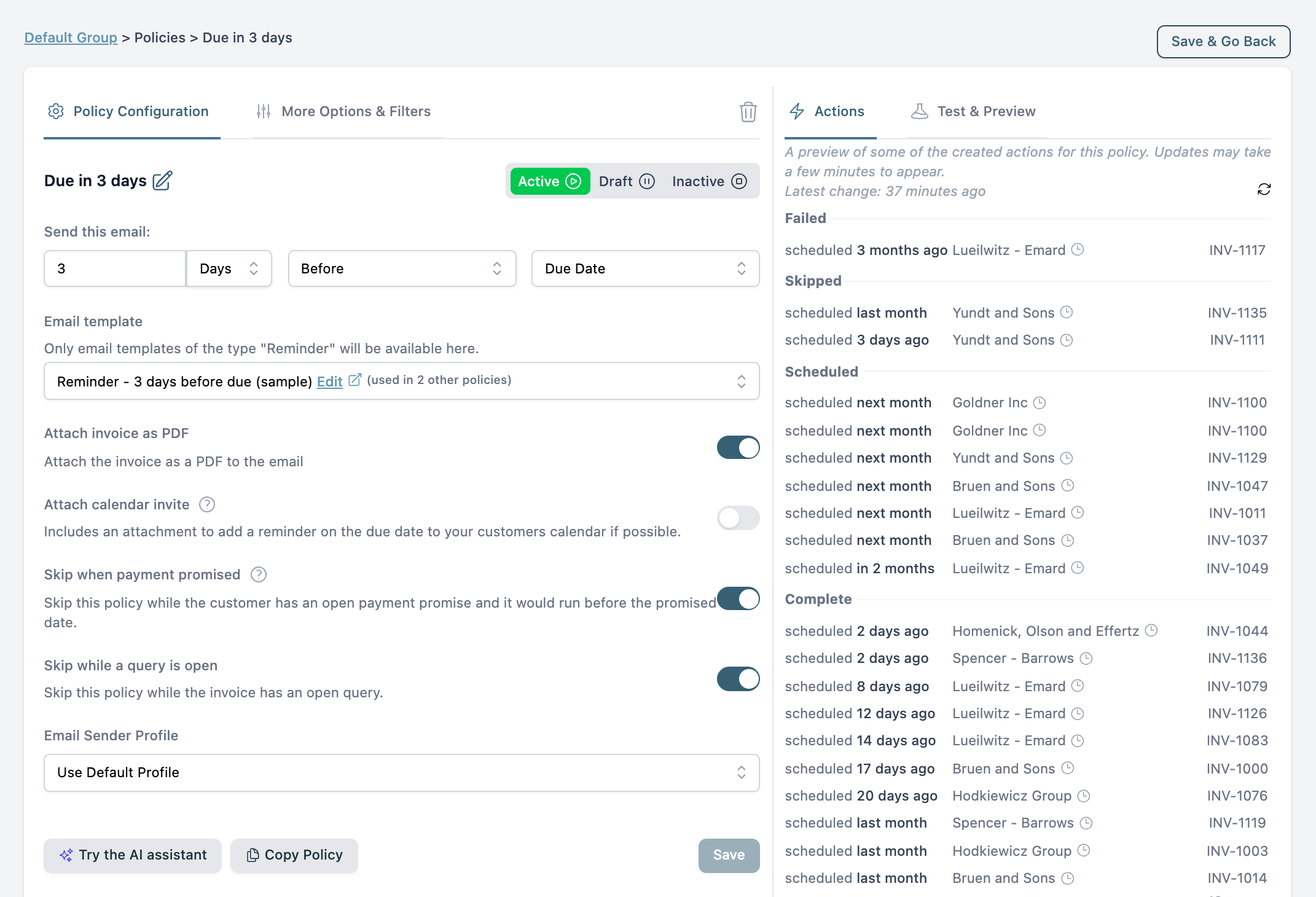
Task: Toggle Skip while a query is open switch
Action: click(x=738, y=679)
